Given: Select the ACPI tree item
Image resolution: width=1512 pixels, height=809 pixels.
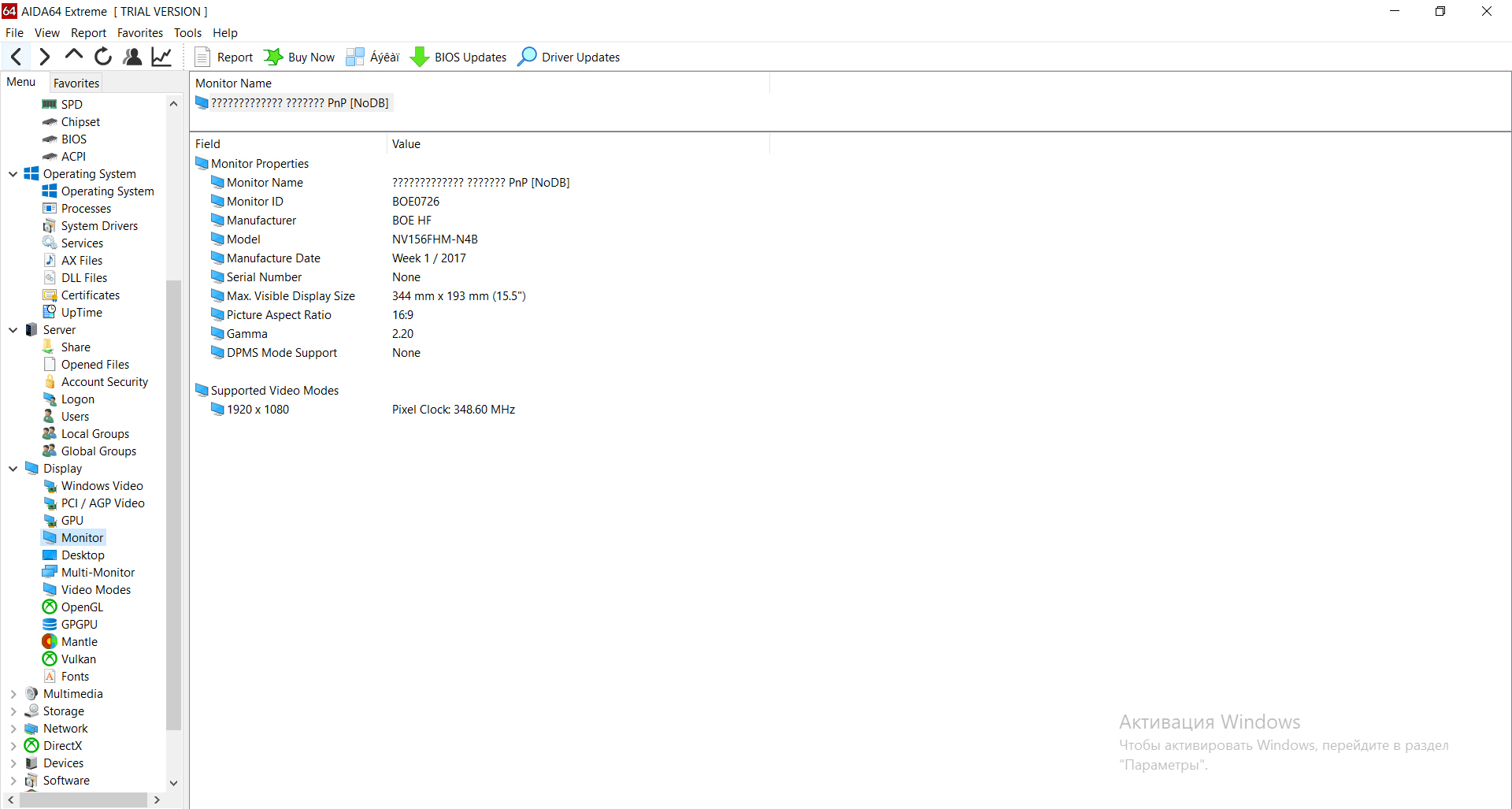Looking at the screenshot, I should pos(64,157).
